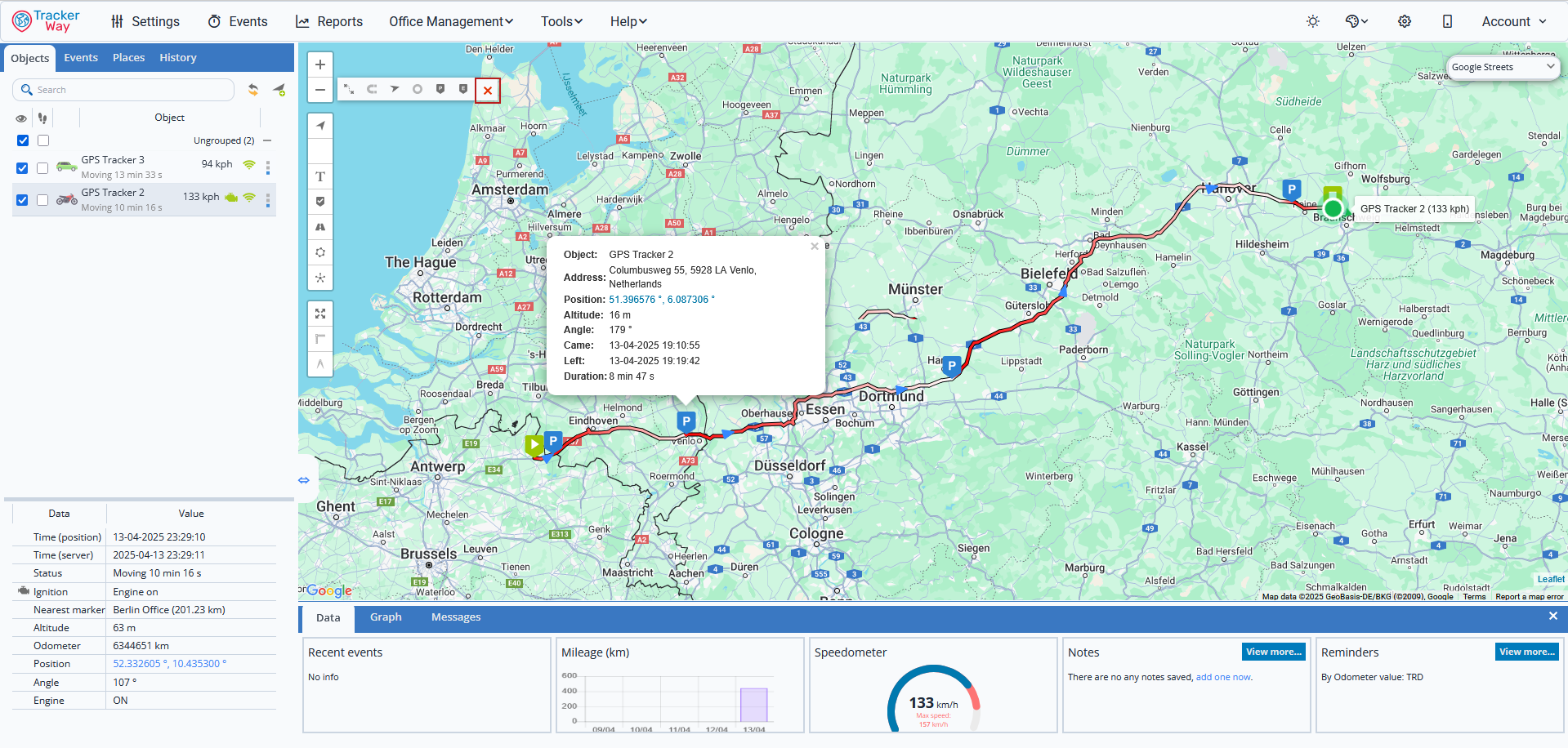This screenshot has width=1568, height=748.
Task: Collapse the left panel with the arrow handle
Action: click(304, 480)
